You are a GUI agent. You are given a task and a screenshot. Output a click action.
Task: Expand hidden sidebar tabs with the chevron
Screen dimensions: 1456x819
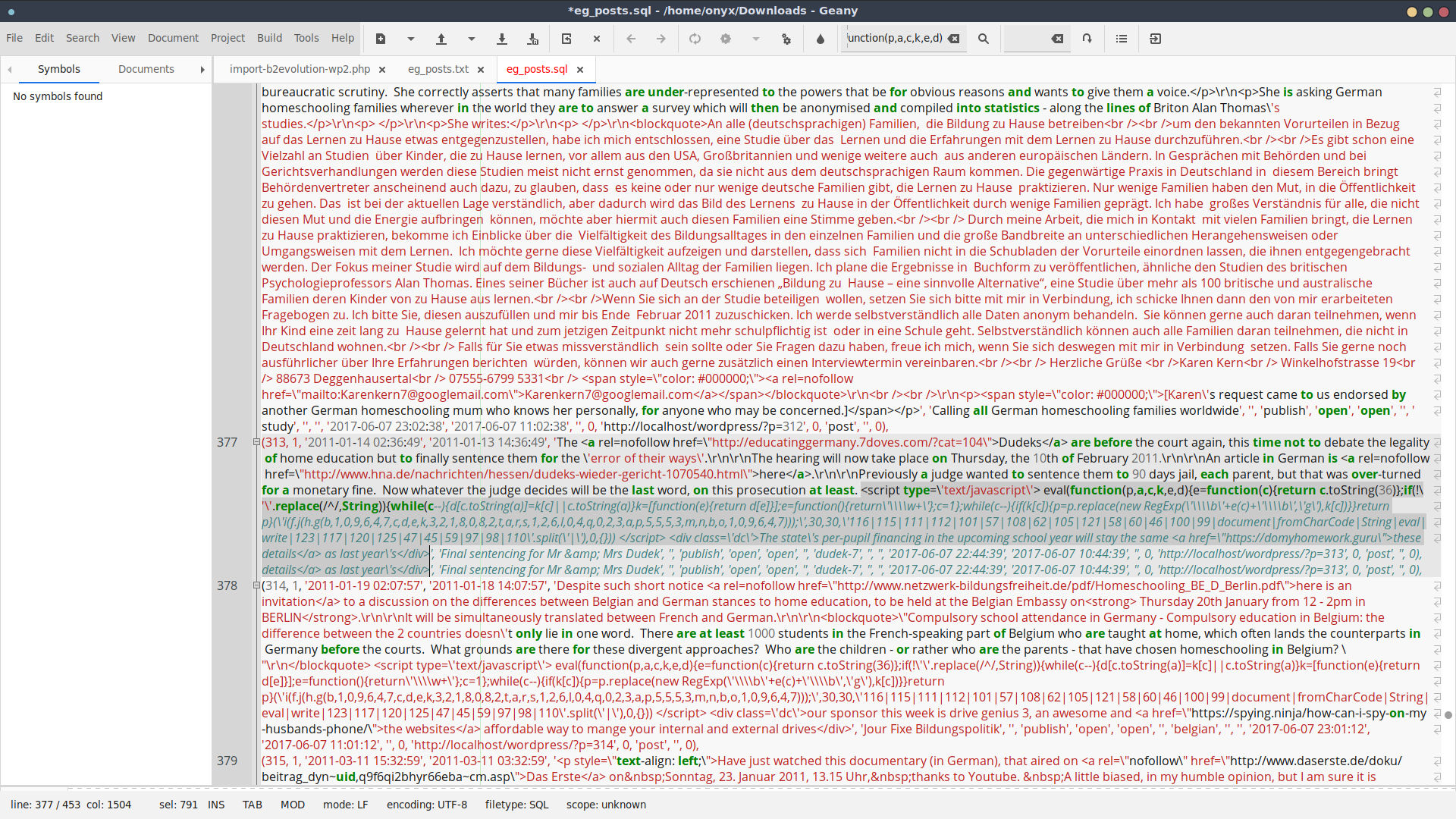click(202, 69)
